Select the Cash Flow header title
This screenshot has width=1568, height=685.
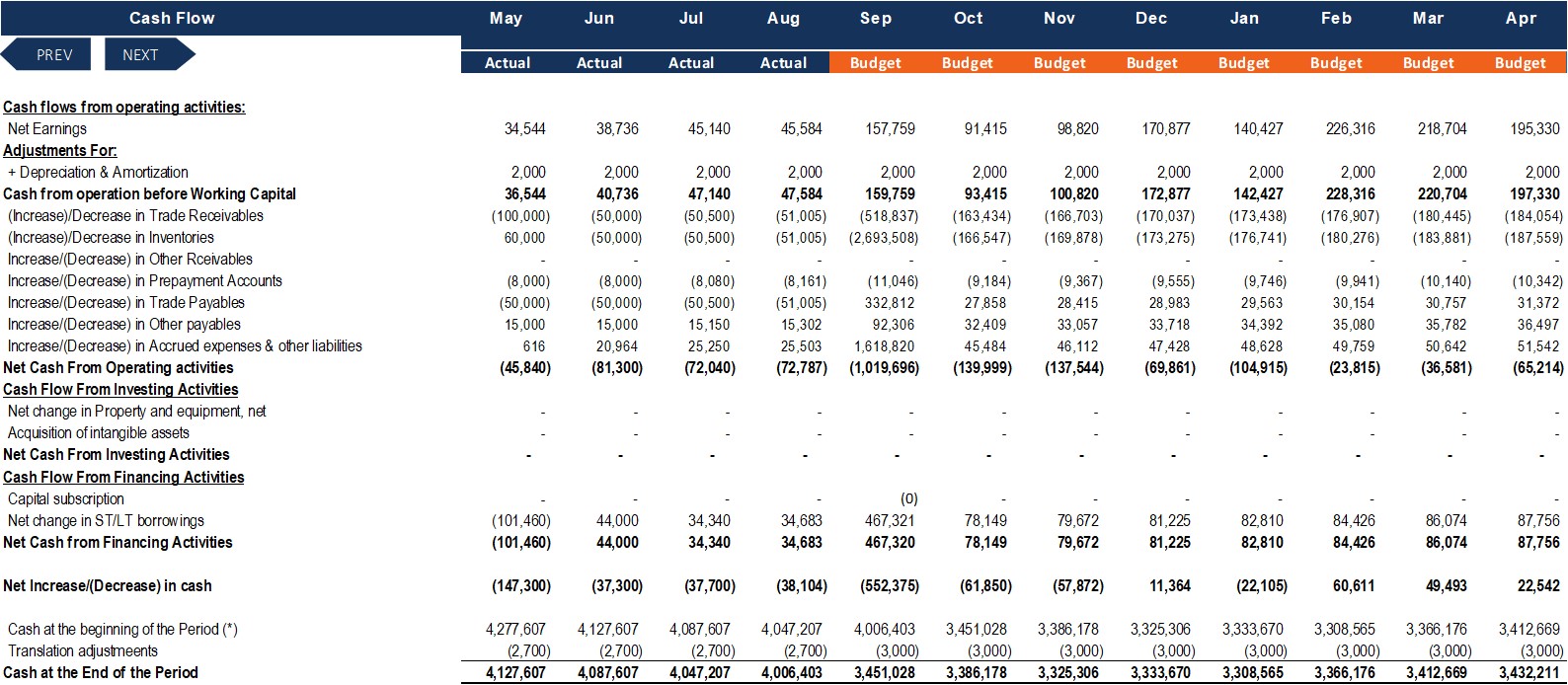[172, 18]
